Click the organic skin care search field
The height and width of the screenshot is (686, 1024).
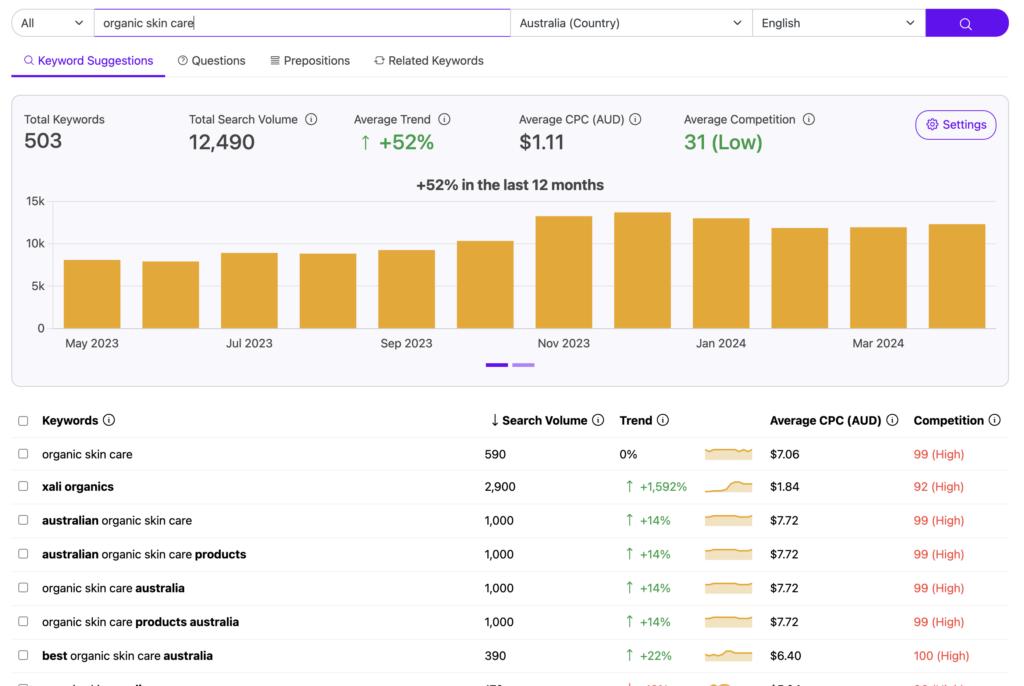point(302,24)
